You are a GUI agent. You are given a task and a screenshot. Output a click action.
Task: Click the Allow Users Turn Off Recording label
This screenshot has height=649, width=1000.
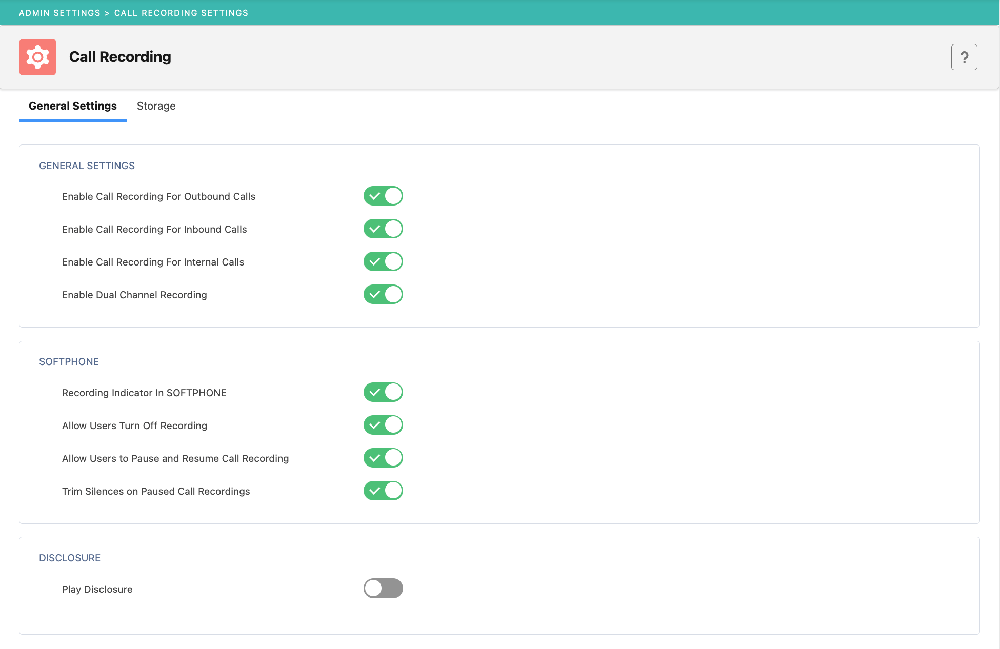135,426
